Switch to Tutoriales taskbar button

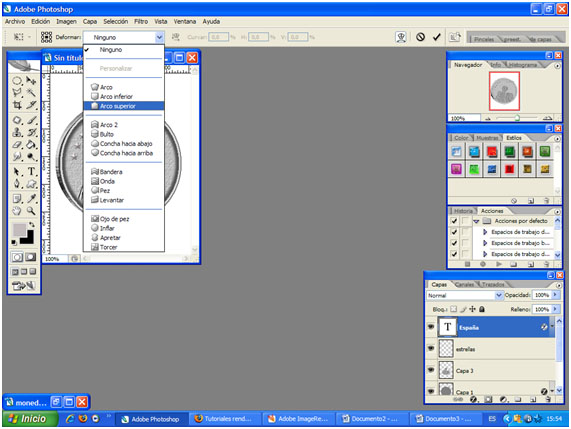coord(225,419)
